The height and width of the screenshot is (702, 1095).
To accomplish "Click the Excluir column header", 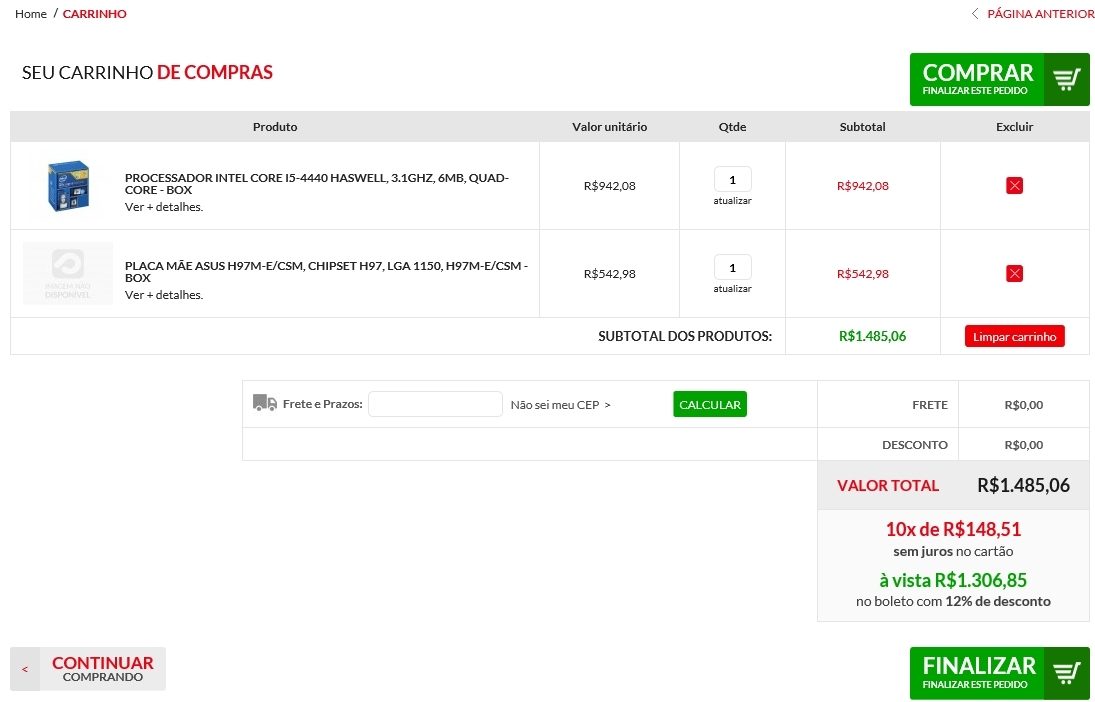I will (x=1015, y=127).
